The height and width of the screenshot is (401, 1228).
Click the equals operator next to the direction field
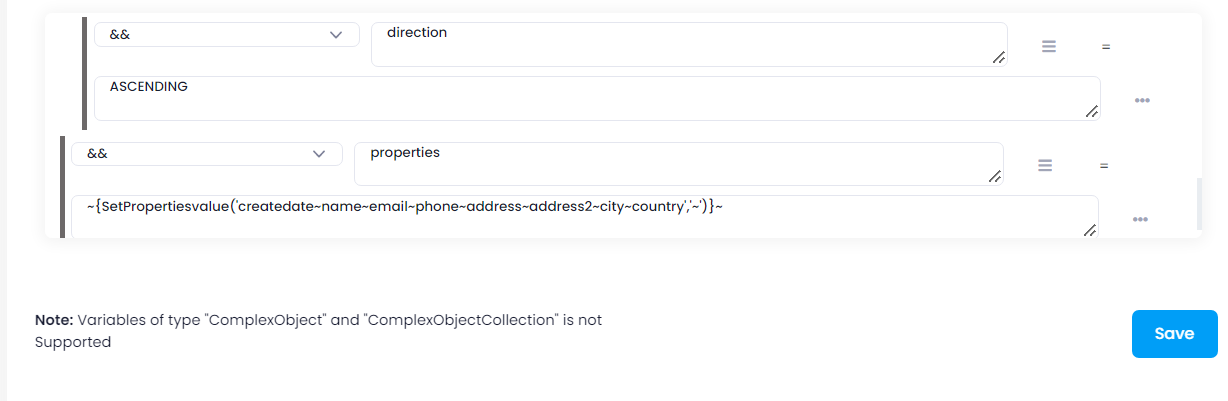pos(1106,47)
